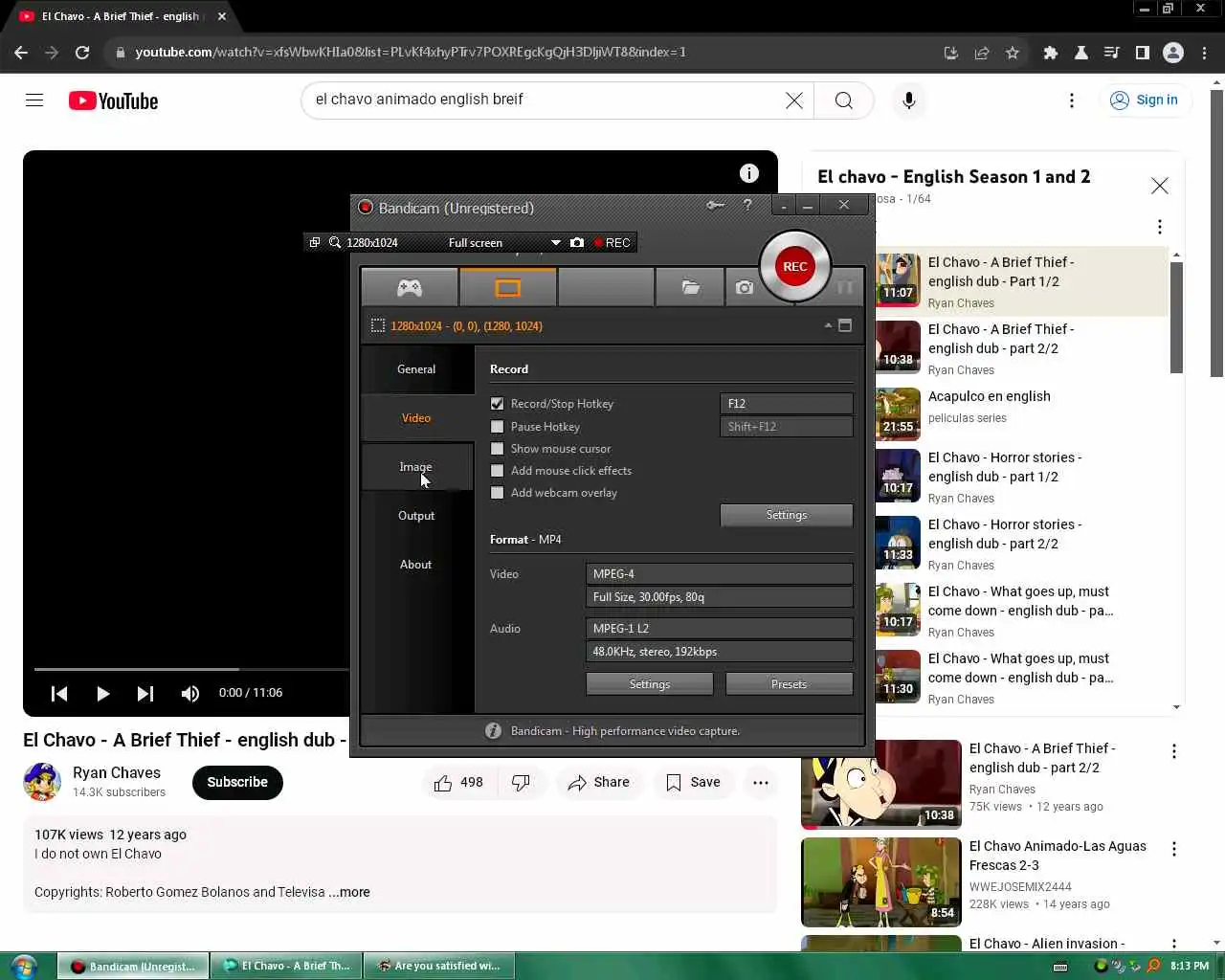Image resolution: width=1225 pixels, height=980 pixels.
Task: Open YouTube settings three-dot menu
Action: 1072,100
